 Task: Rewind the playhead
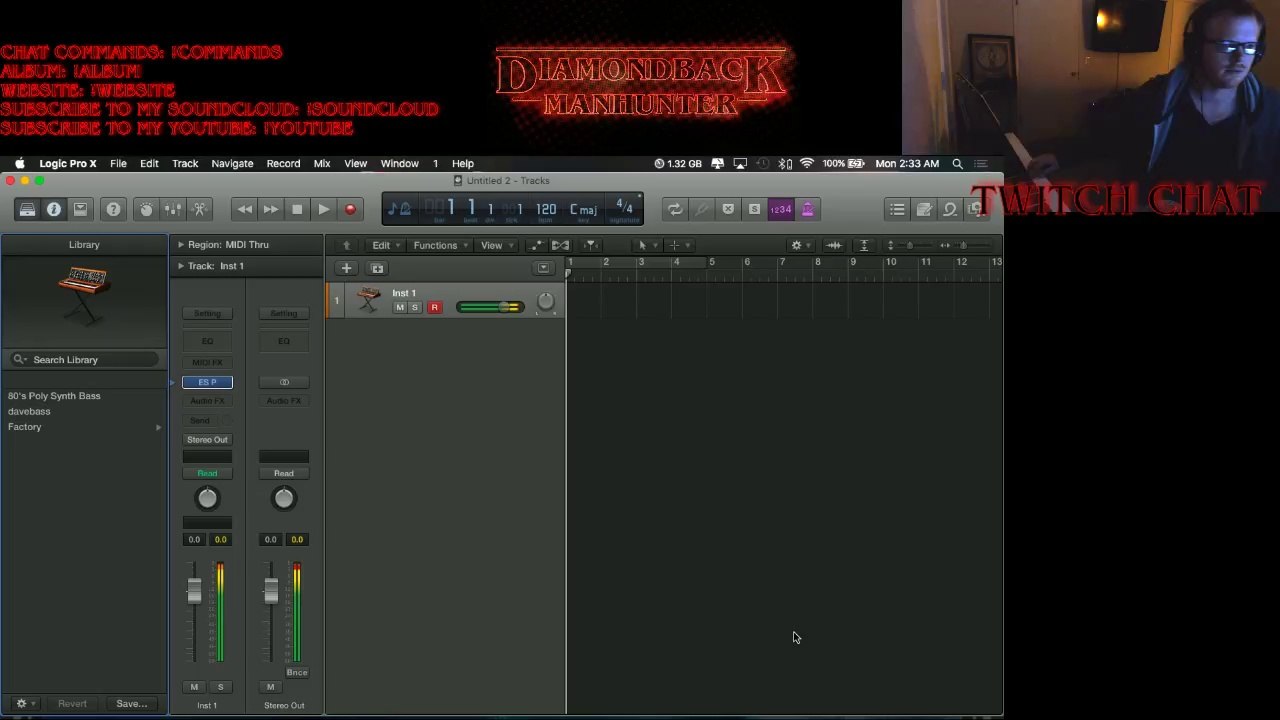click(x=245, y=209)
